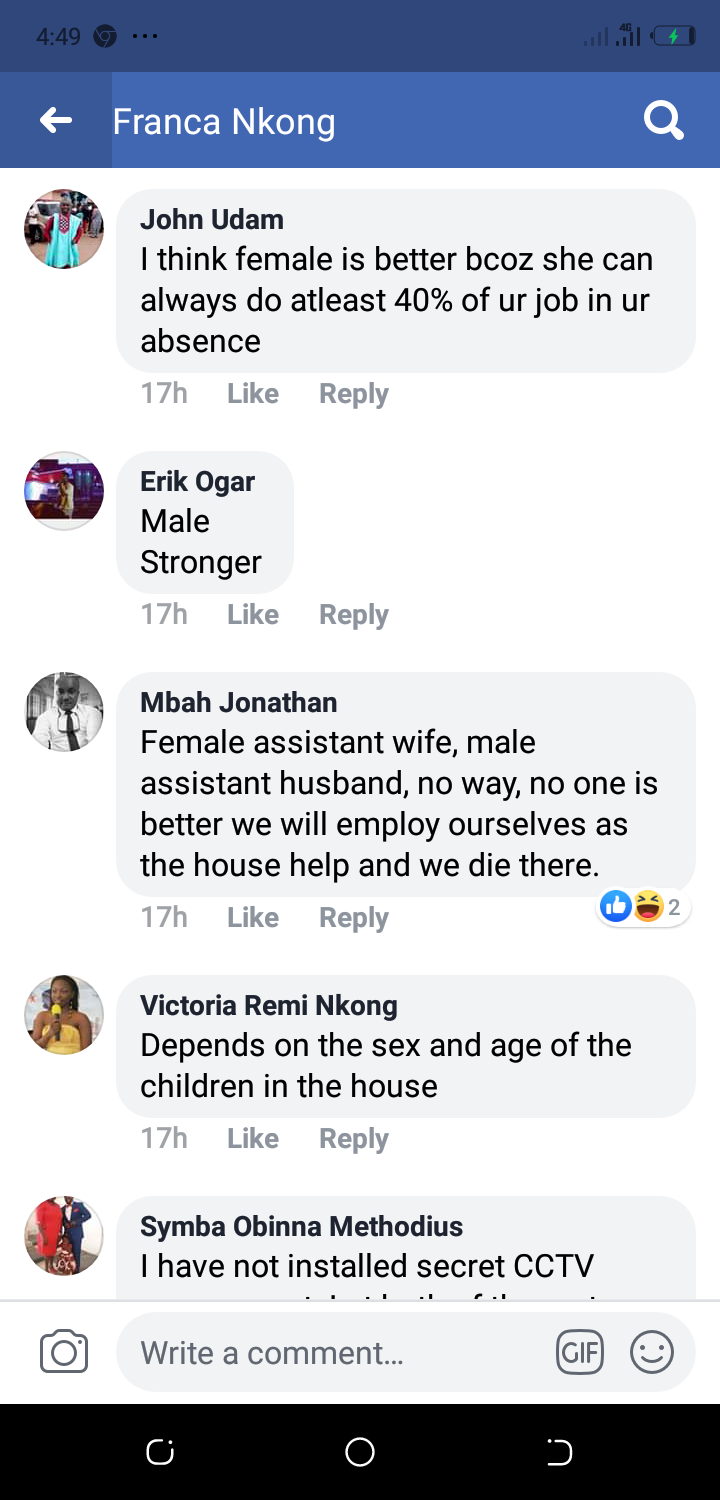Open Mbah Jonathan's profile picture
Image resolution: width=720 pixels, height=1500 pixels.
click(x=64, y=712)
